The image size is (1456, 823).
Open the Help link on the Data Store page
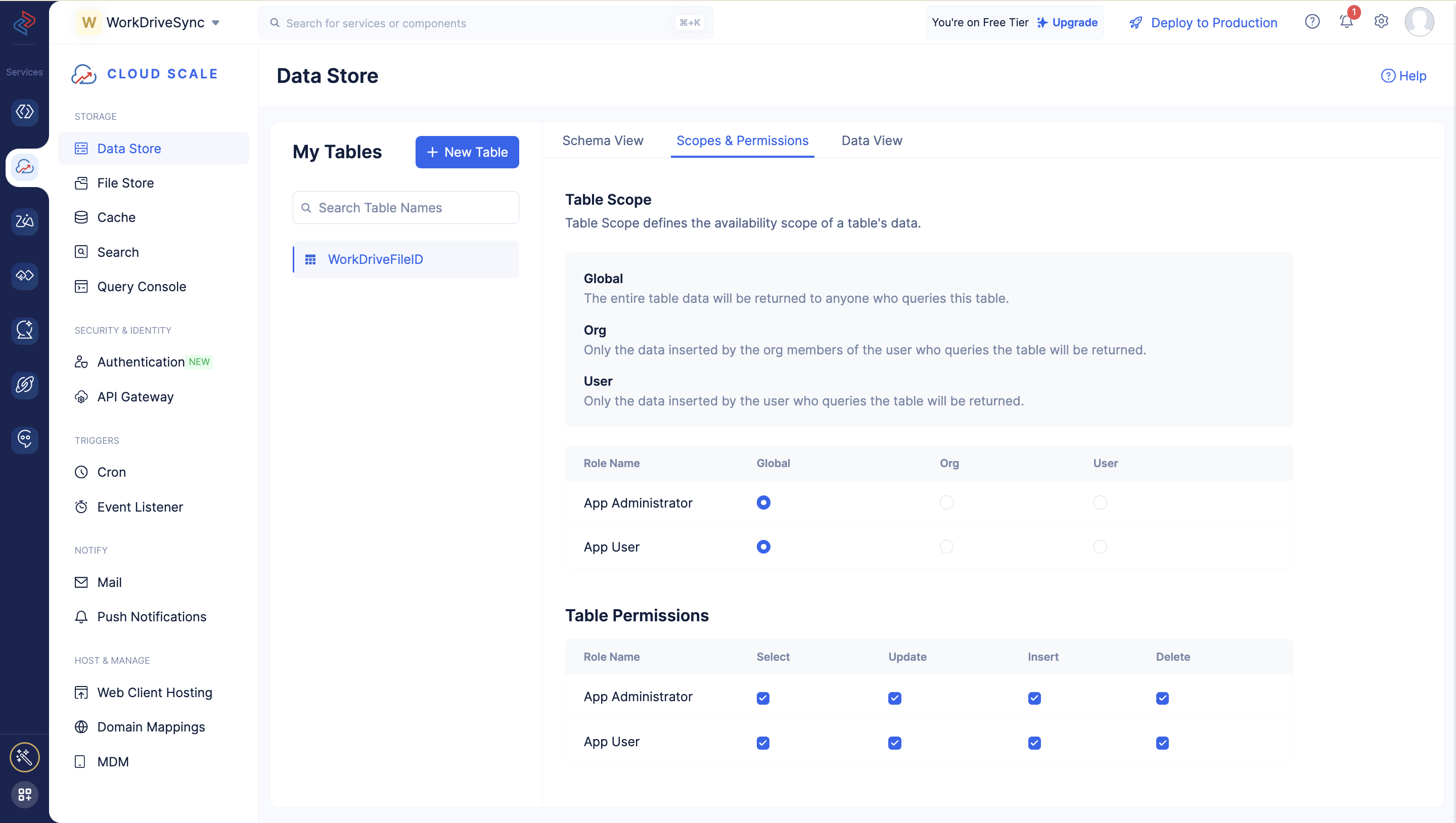(1403, 76)
